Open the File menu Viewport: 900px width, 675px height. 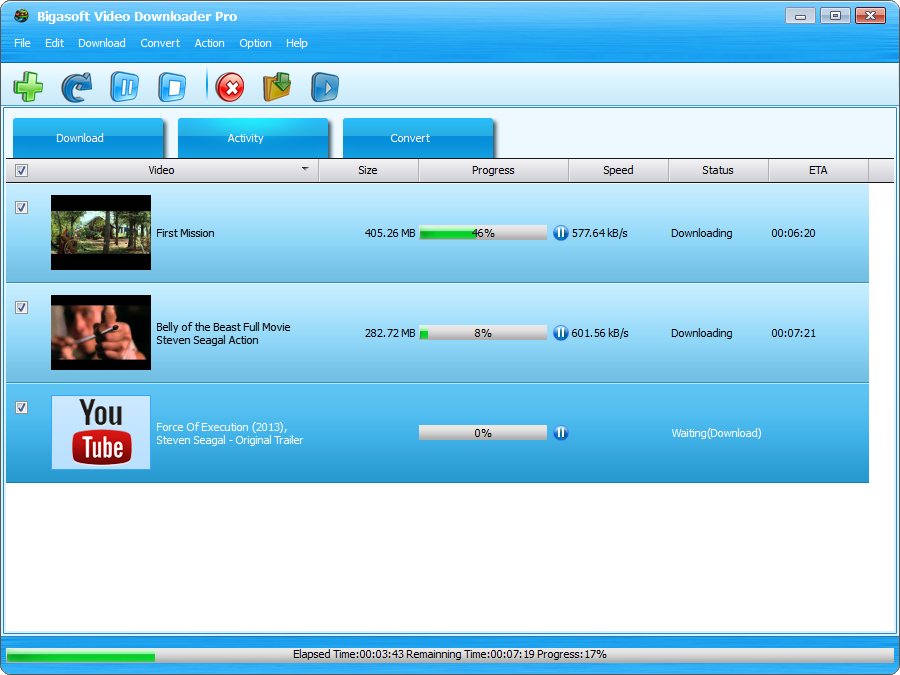pyautogui.click(x=22, y=43)
